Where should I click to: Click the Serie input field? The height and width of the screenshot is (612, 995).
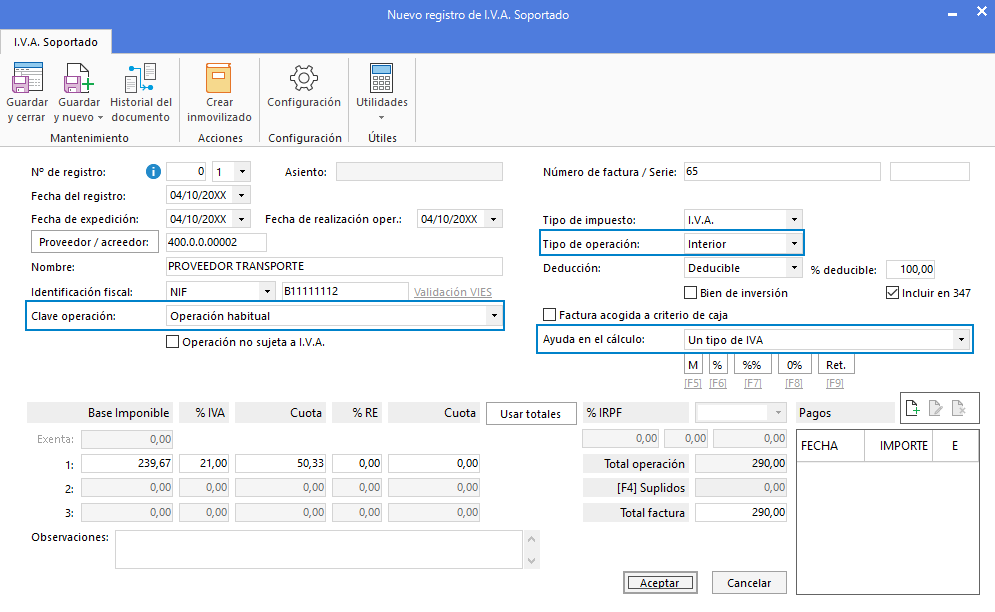930,171
